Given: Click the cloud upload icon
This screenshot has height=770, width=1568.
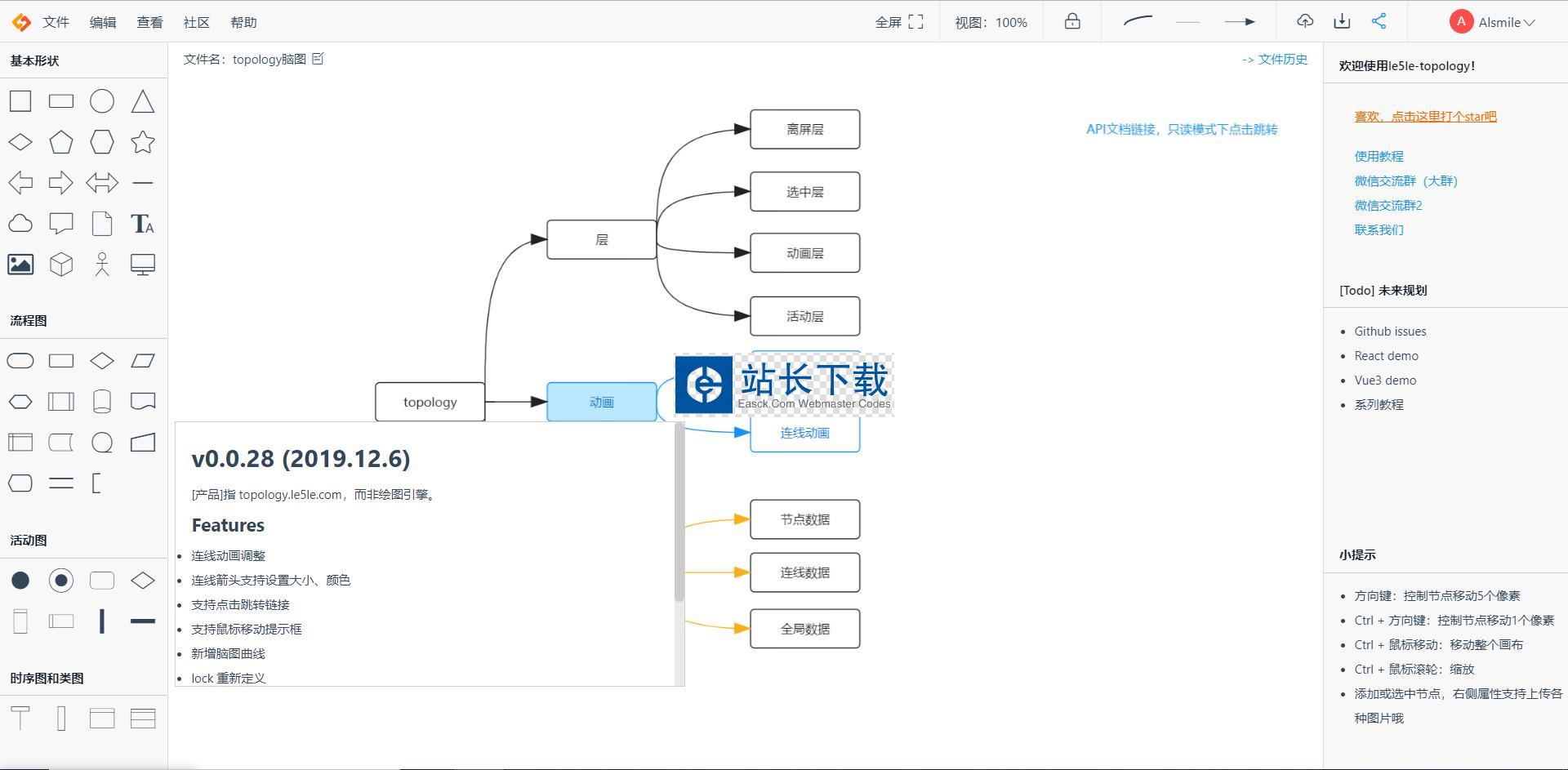Looking at the screenshot, I should click(1305, 22).
